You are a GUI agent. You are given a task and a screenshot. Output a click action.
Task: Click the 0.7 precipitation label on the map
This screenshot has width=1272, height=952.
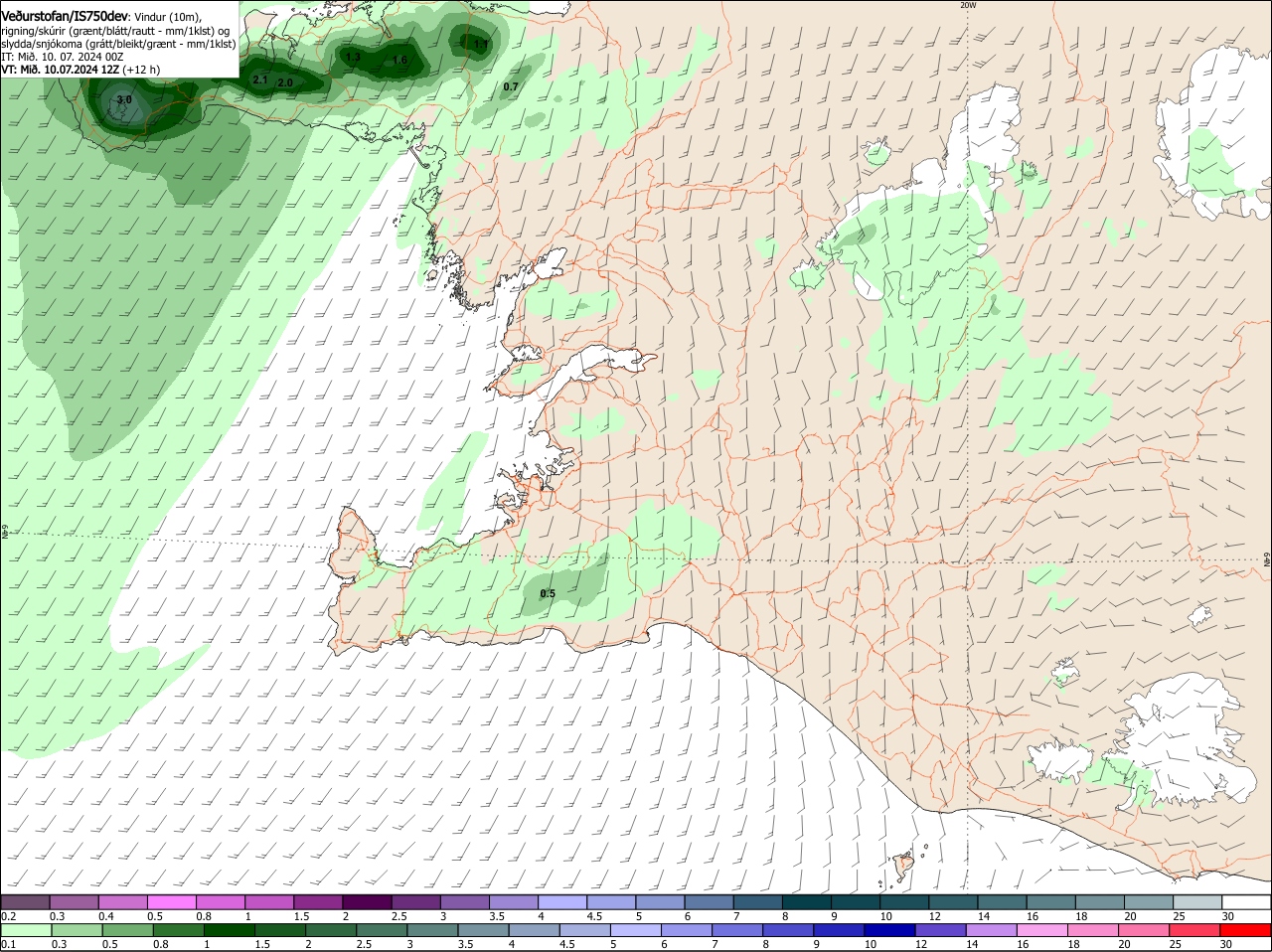(511, 87)
